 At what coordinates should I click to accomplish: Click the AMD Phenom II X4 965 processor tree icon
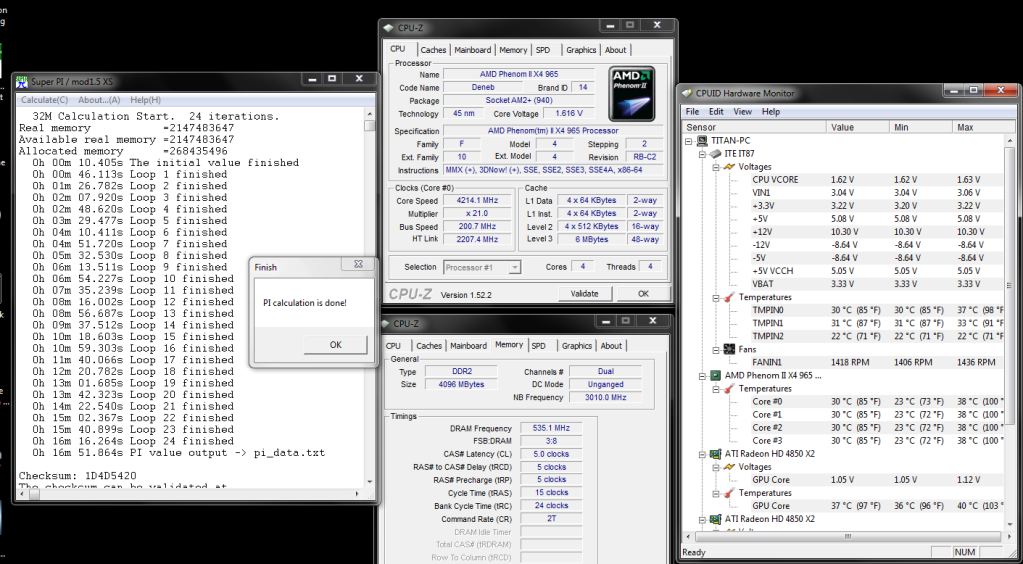716,375
